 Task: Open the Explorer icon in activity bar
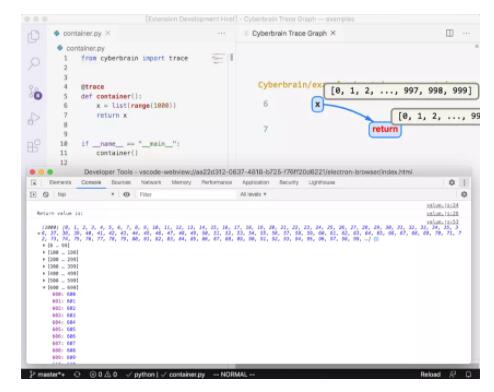[33, 36]
